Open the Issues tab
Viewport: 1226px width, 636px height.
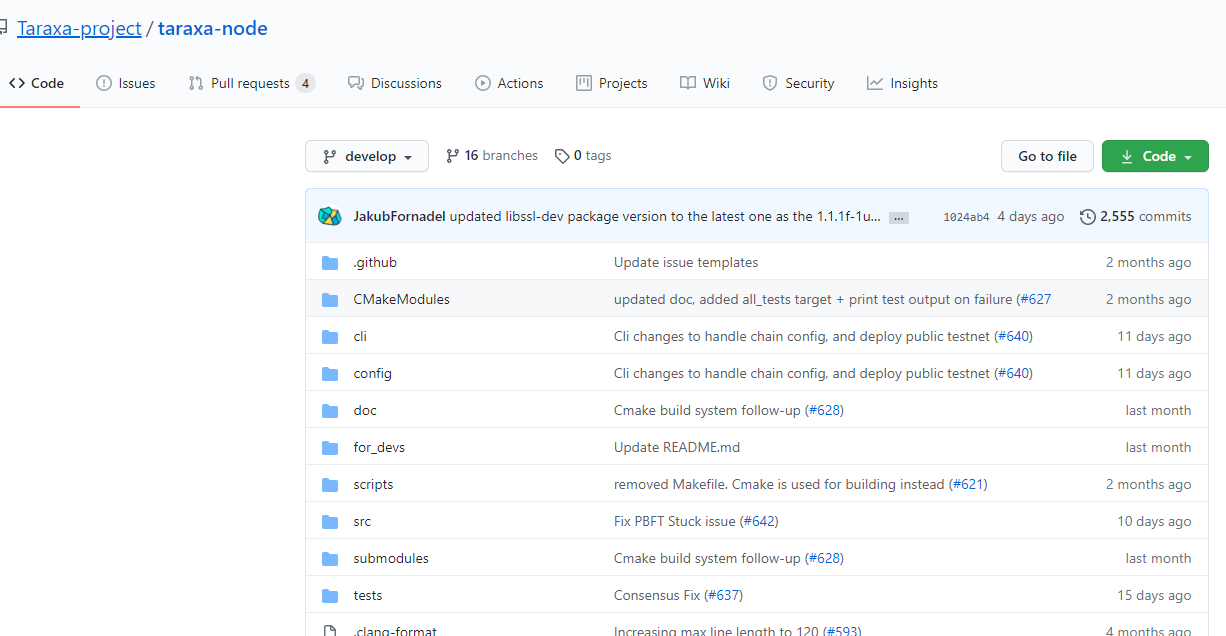pos(126,83)
